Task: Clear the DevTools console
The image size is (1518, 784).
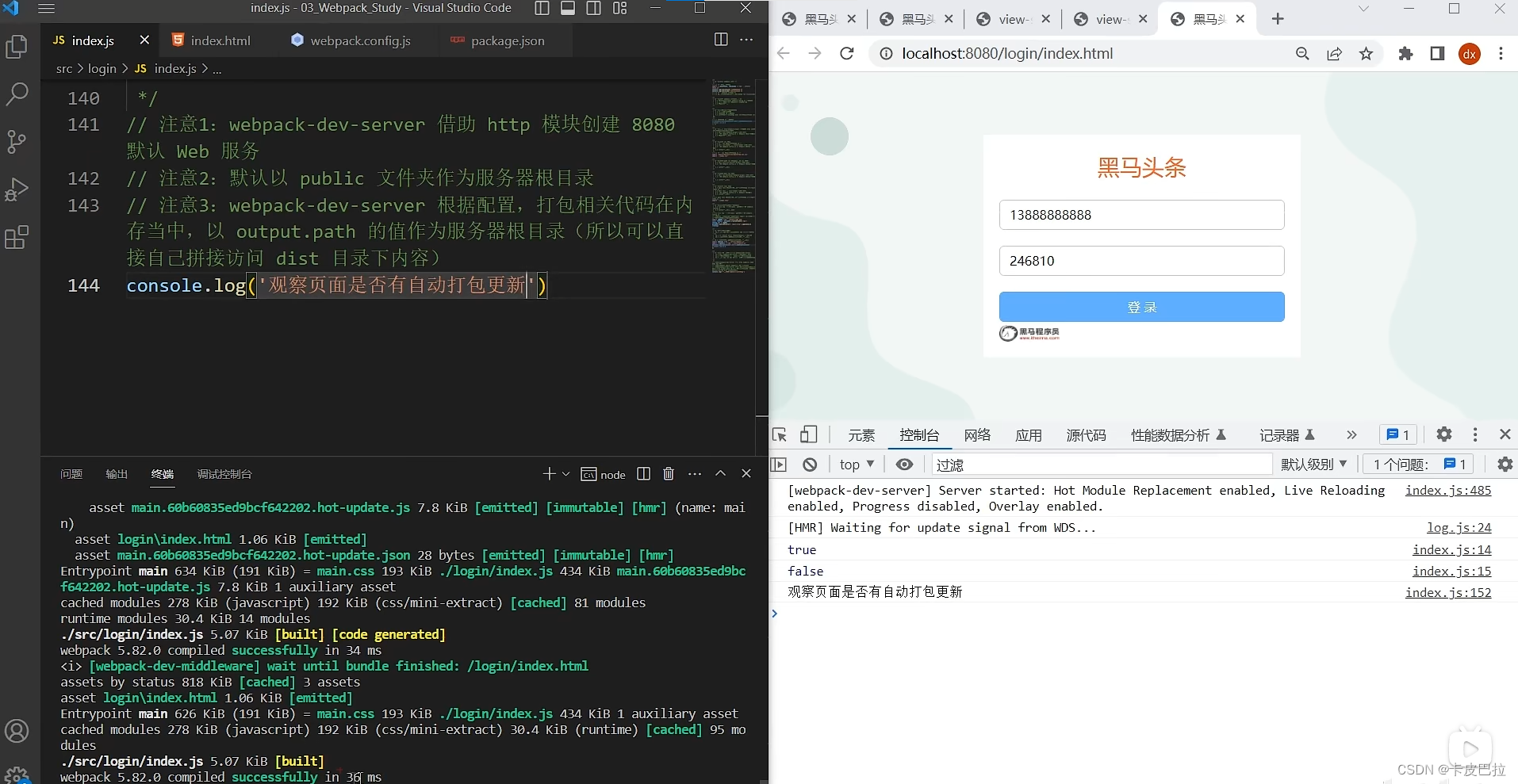Action: point(810,465)
